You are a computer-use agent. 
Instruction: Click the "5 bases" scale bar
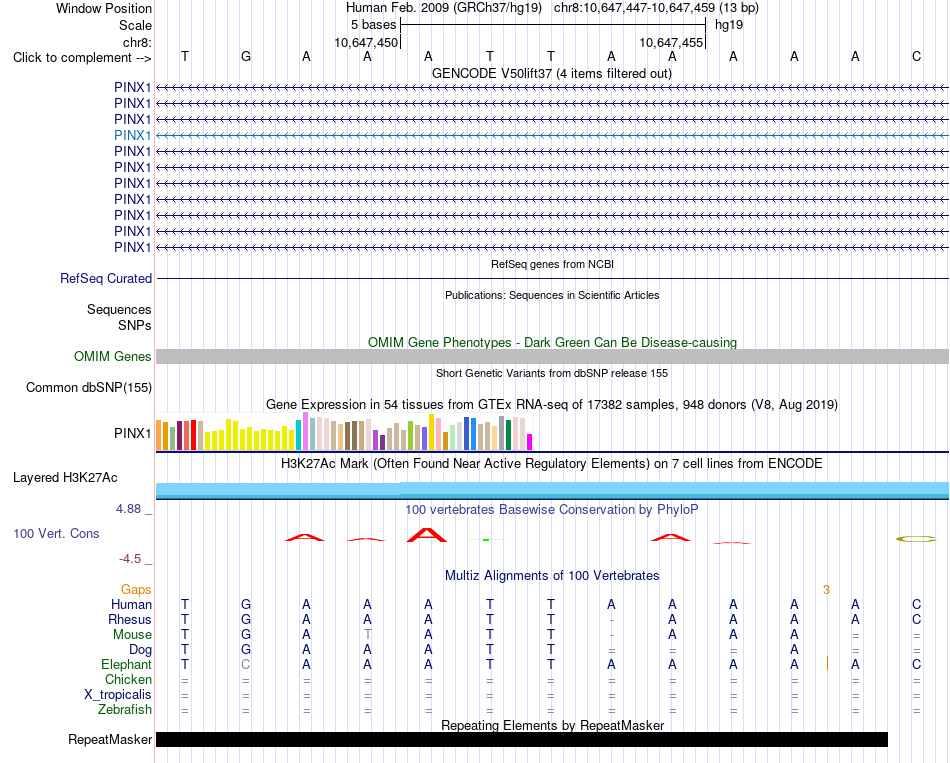pos(553,25)
